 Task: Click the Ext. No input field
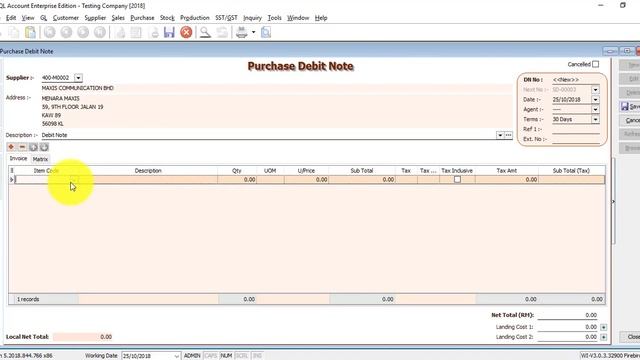[576, 139]
